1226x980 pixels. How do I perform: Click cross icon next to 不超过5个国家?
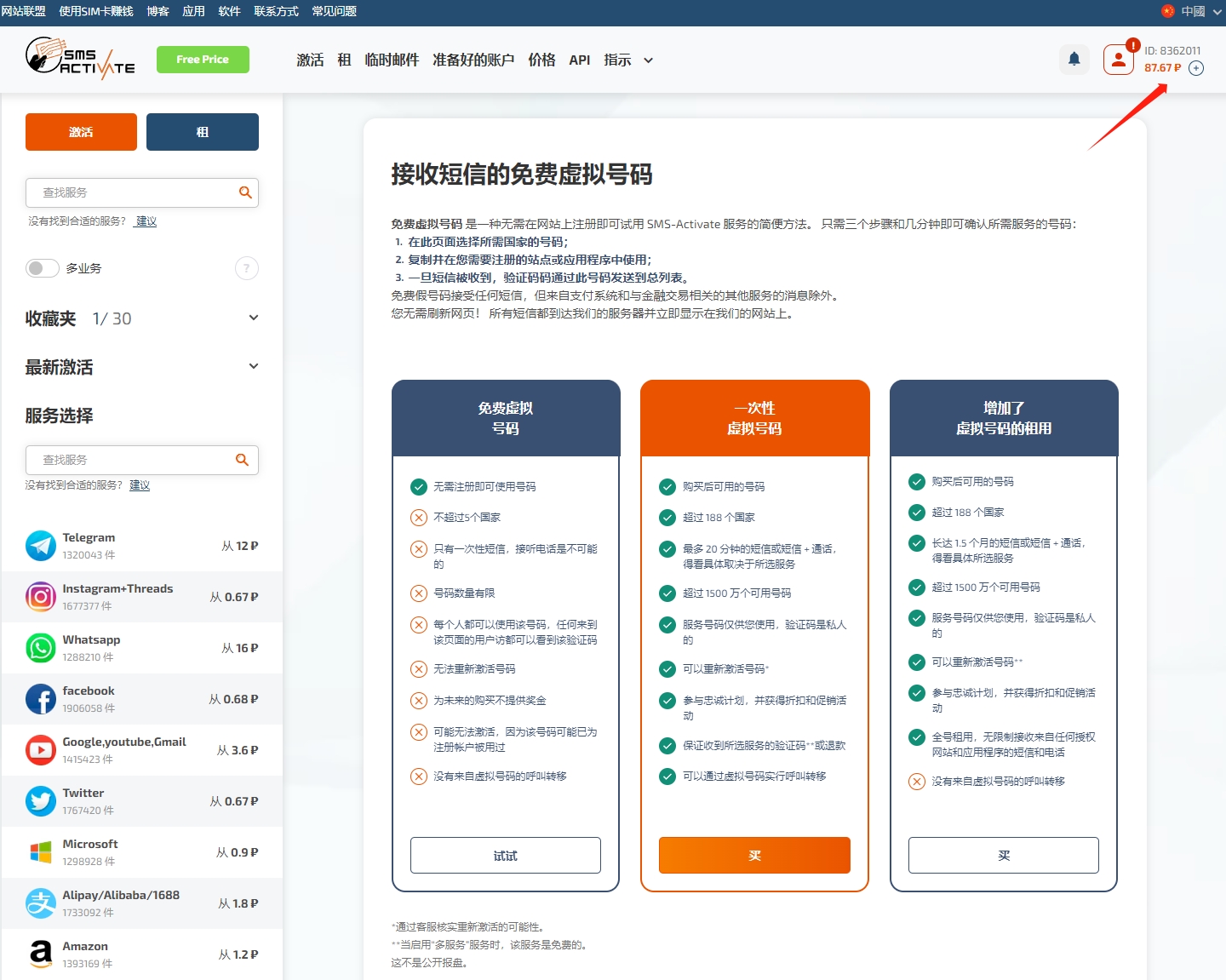tap(419, 518)
